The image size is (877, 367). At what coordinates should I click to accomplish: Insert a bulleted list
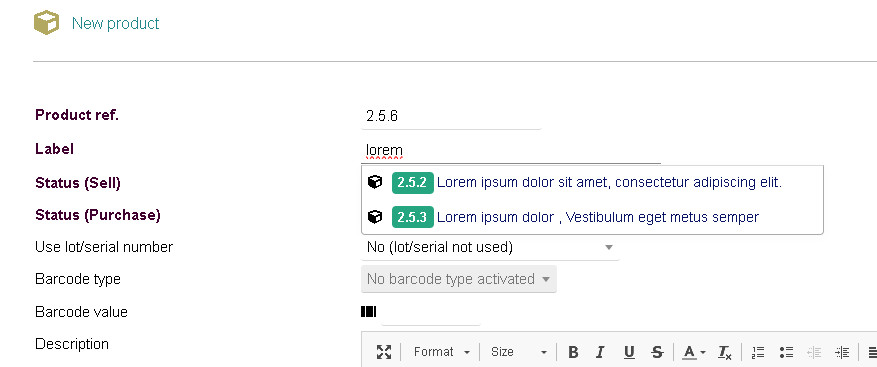coord(786,352)
